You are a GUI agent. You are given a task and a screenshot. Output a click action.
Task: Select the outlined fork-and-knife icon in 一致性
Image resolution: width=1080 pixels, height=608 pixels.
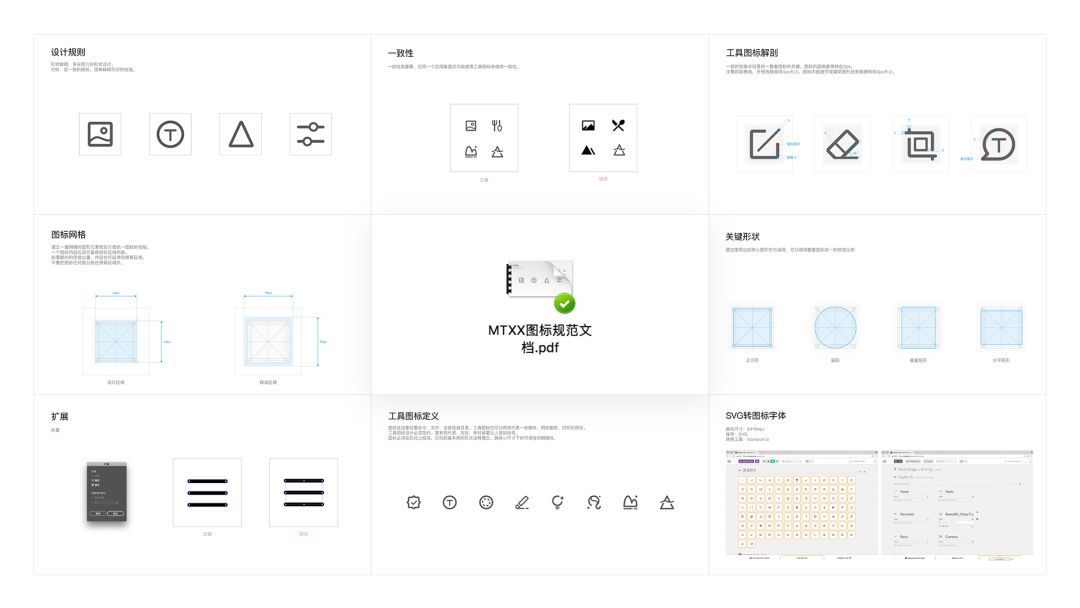pyautogui.click(x=497, y=126)
